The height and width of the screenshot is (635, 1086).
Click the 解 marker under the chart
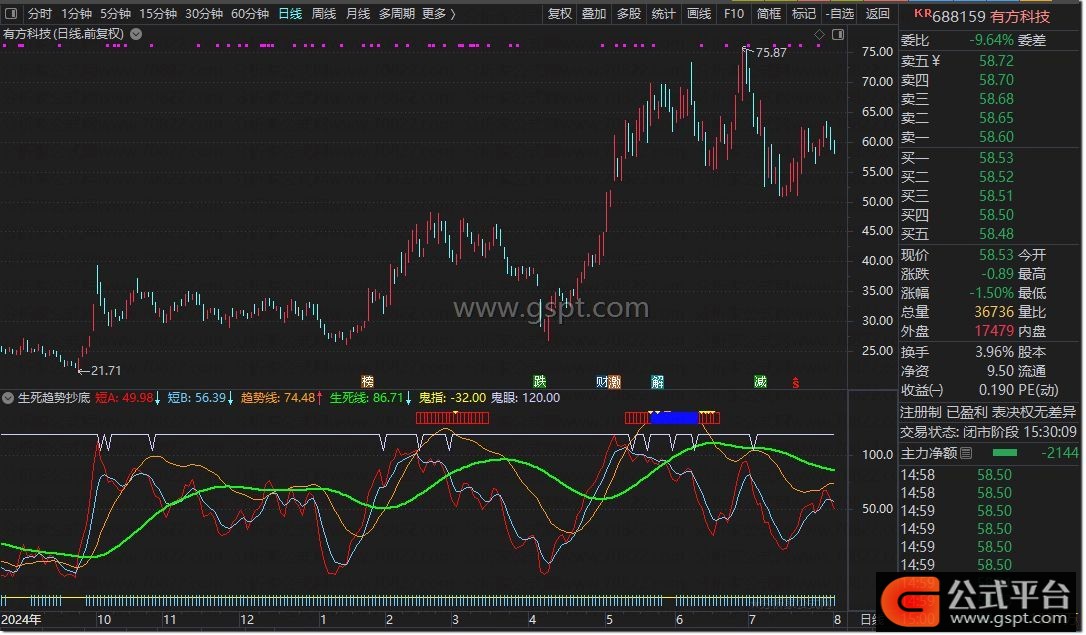[657, 381]
